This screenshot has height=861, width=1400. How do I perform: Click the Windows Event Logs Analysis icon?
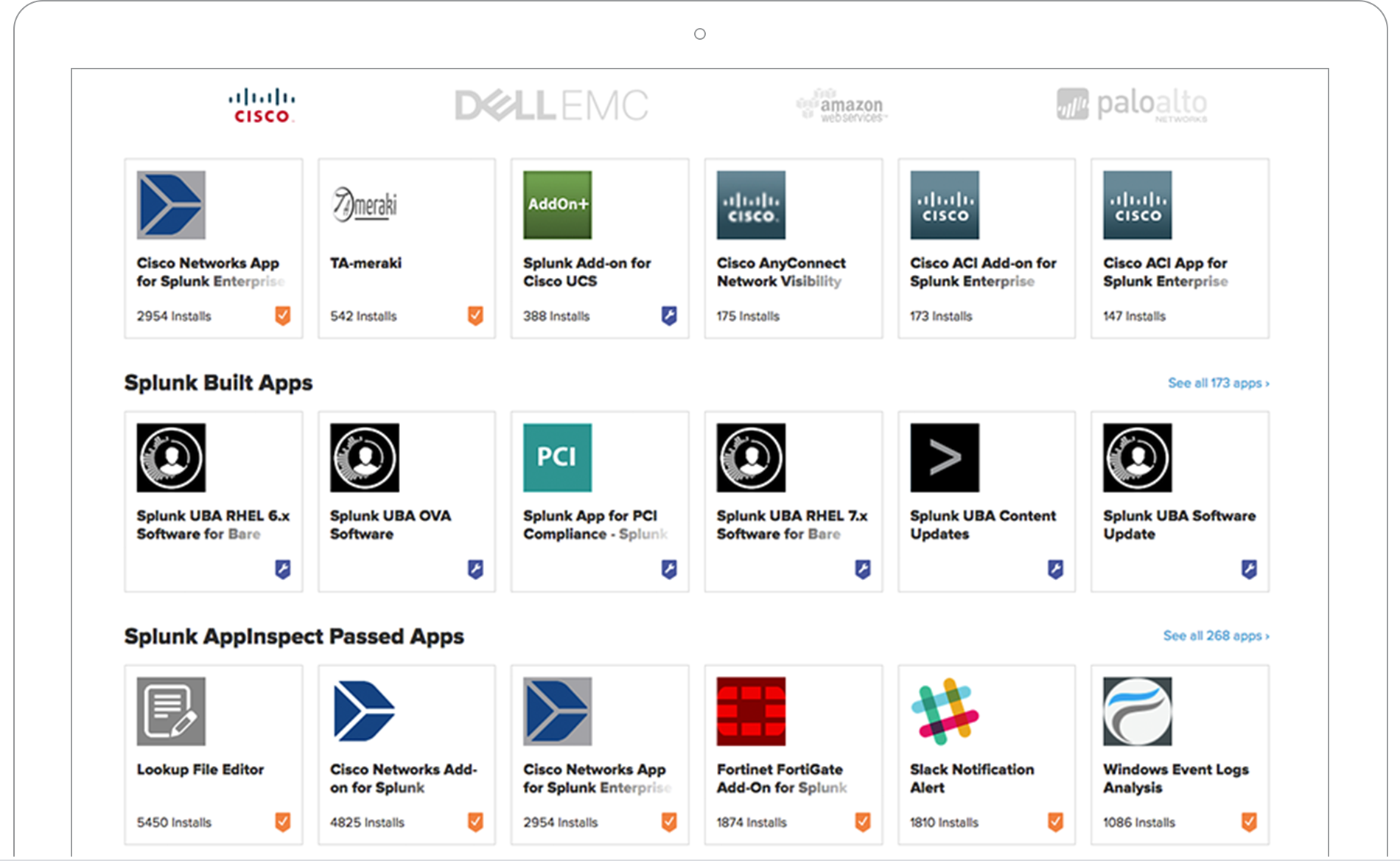point(1138,711)
